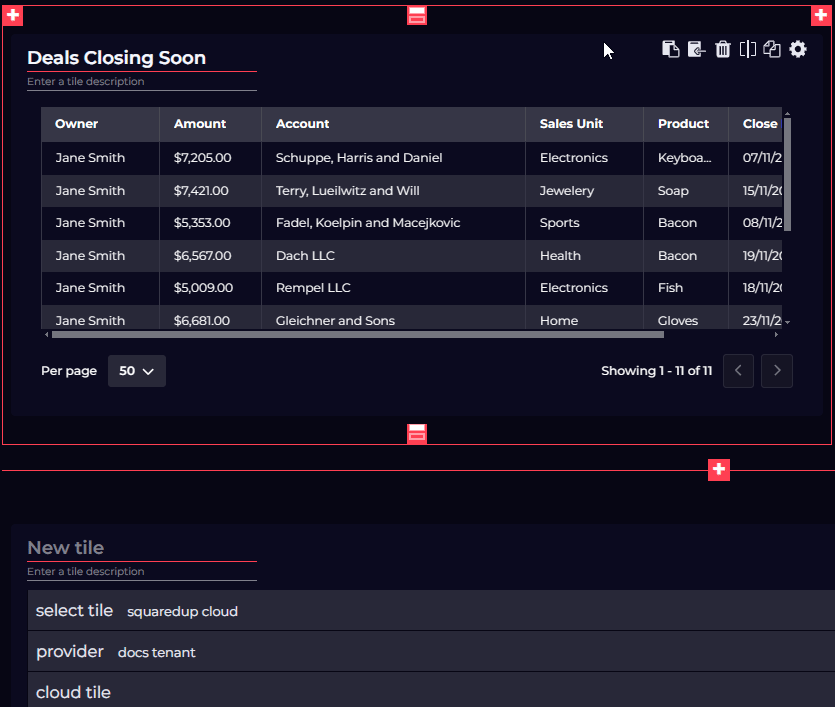Click the 'Schuppe, Harris and Daniel' account cell

point(394,158)
